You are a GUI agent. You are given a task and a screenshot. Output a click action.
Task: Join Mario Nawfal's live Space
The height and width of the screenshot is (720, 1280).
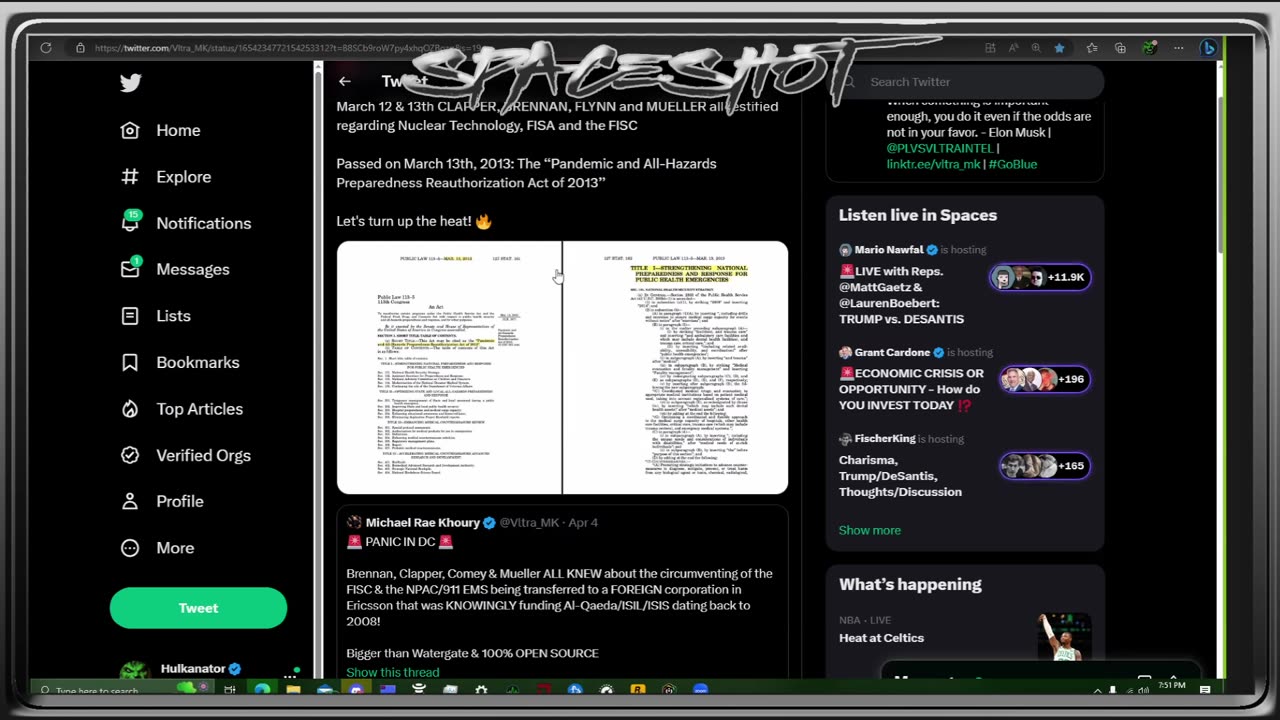pyautogui.click(x=903, y=295)
